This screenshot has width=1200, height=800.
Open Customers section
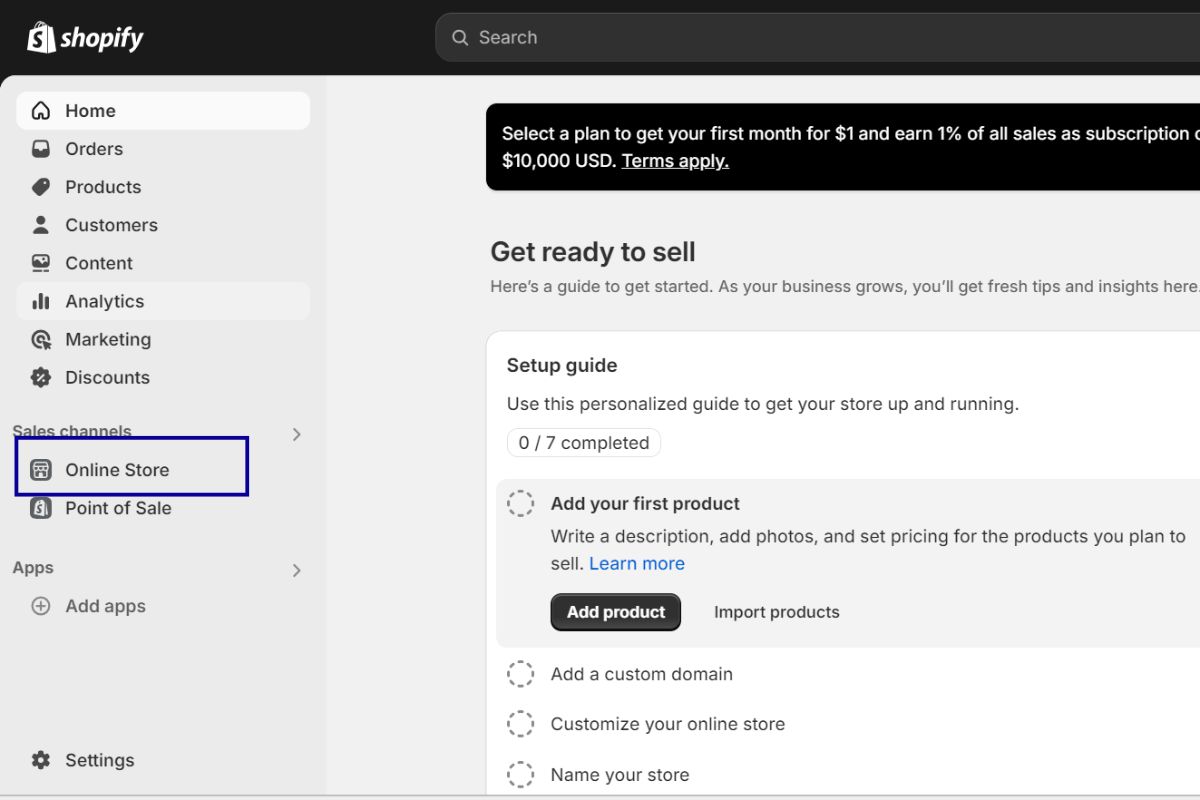(163, 224)
